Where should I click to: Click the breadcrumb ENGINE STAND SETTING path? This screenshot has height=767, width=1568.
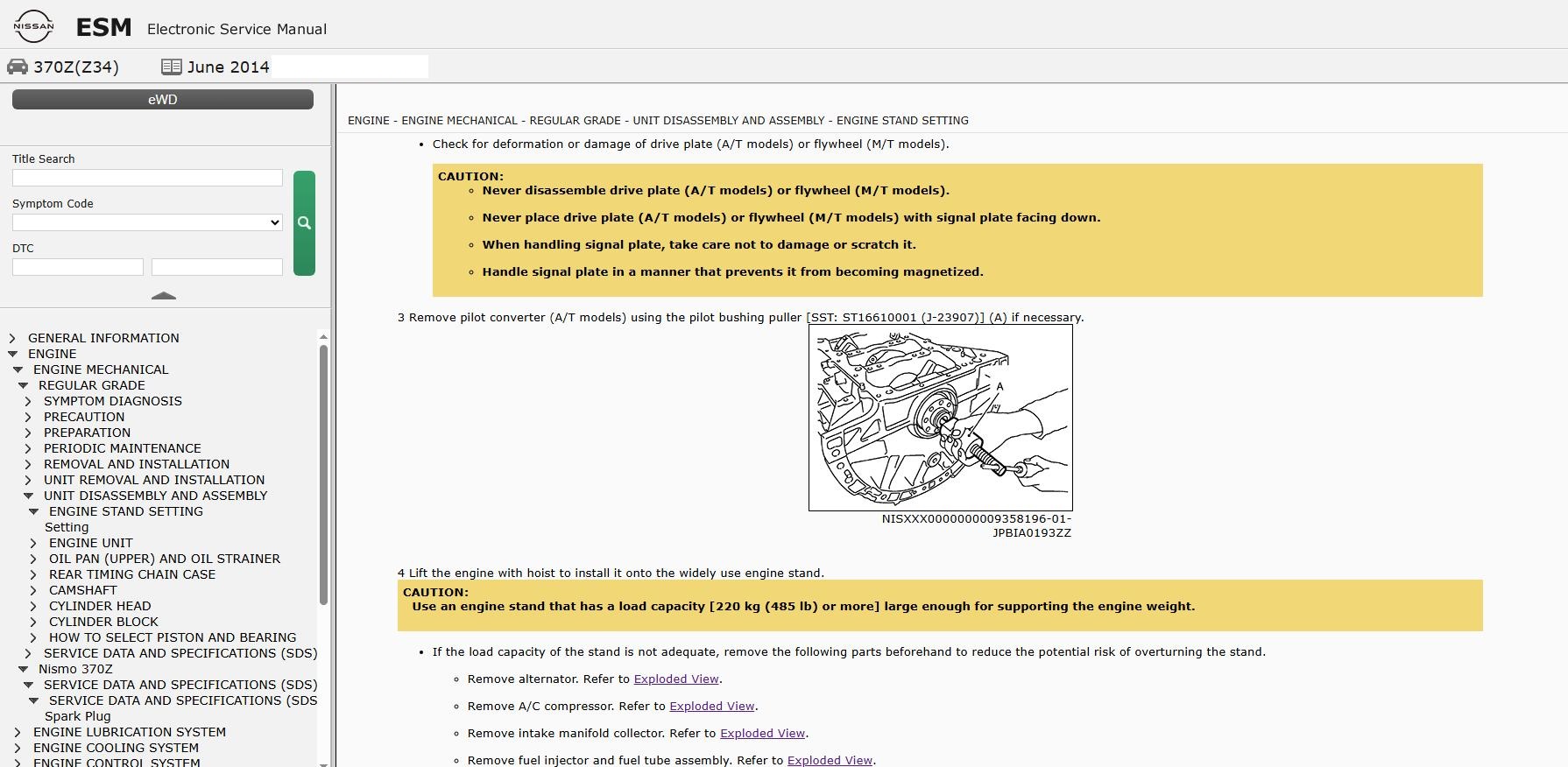pos(902,121)
